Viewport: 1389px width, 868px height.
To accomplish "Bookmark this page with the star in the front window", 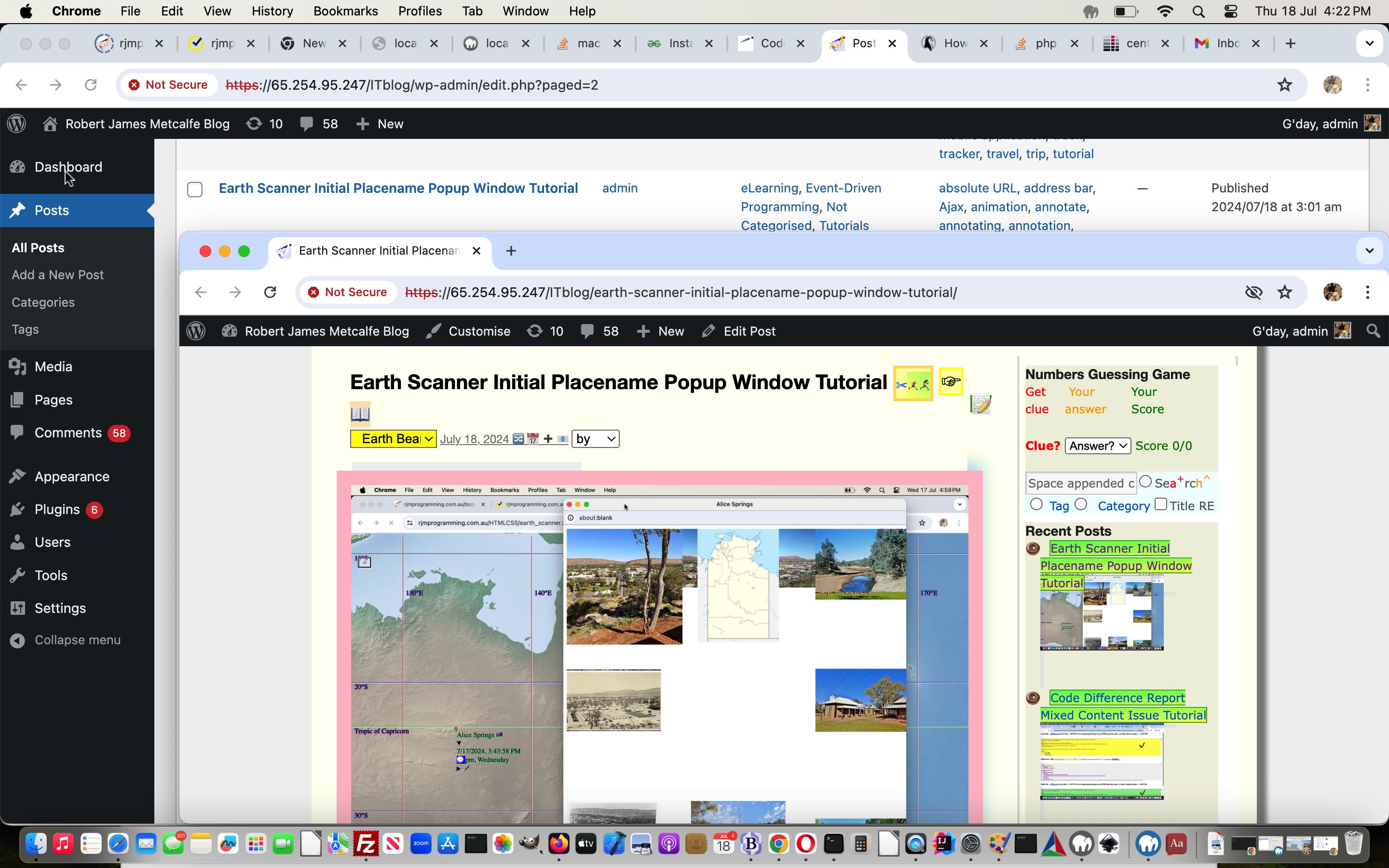I will click(1284, 292).
